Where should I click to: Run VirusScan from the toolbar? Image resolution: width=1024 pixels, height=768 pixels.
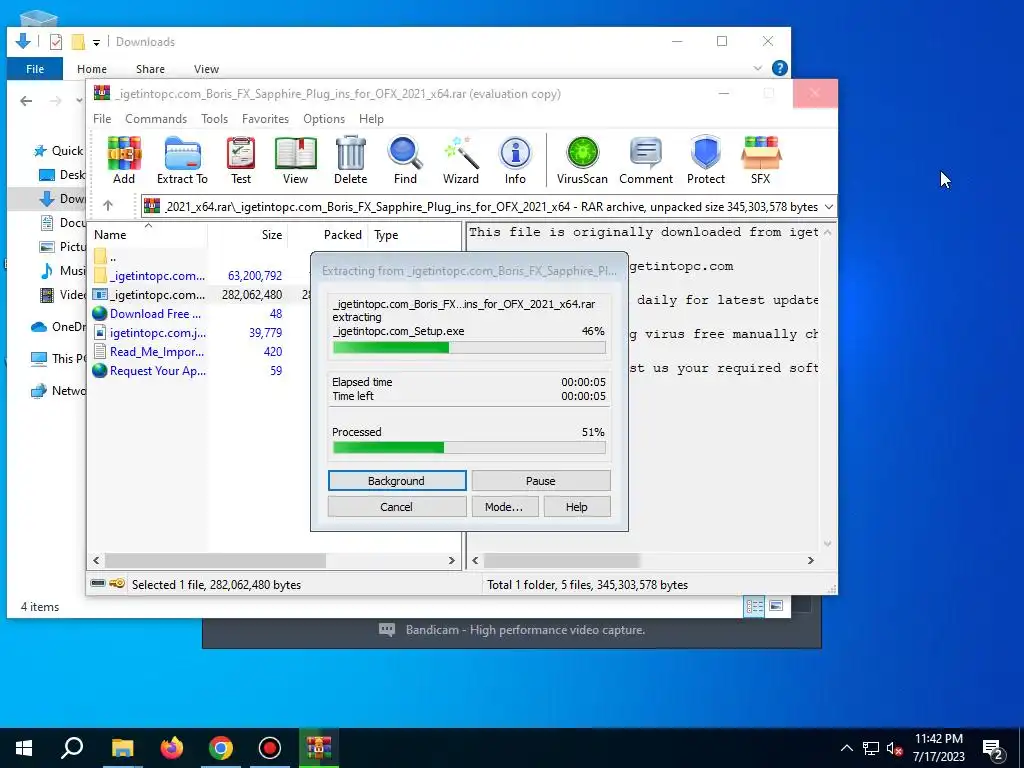(582, 161)
